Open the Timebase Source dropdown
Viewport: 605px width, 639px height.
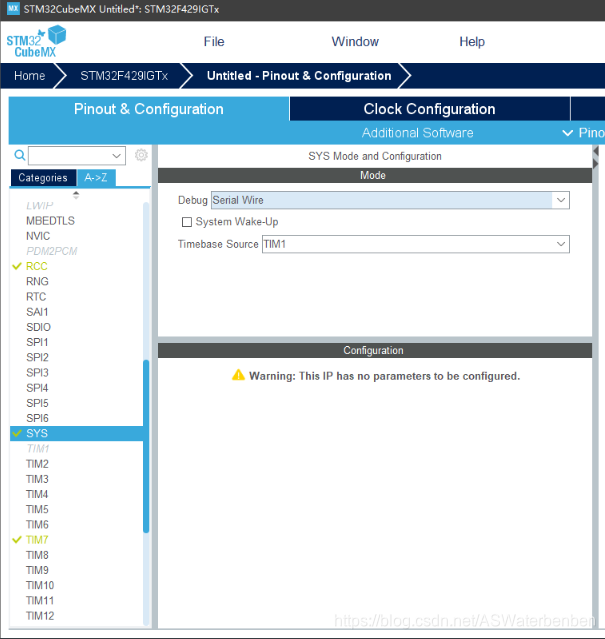coord(561,244)
